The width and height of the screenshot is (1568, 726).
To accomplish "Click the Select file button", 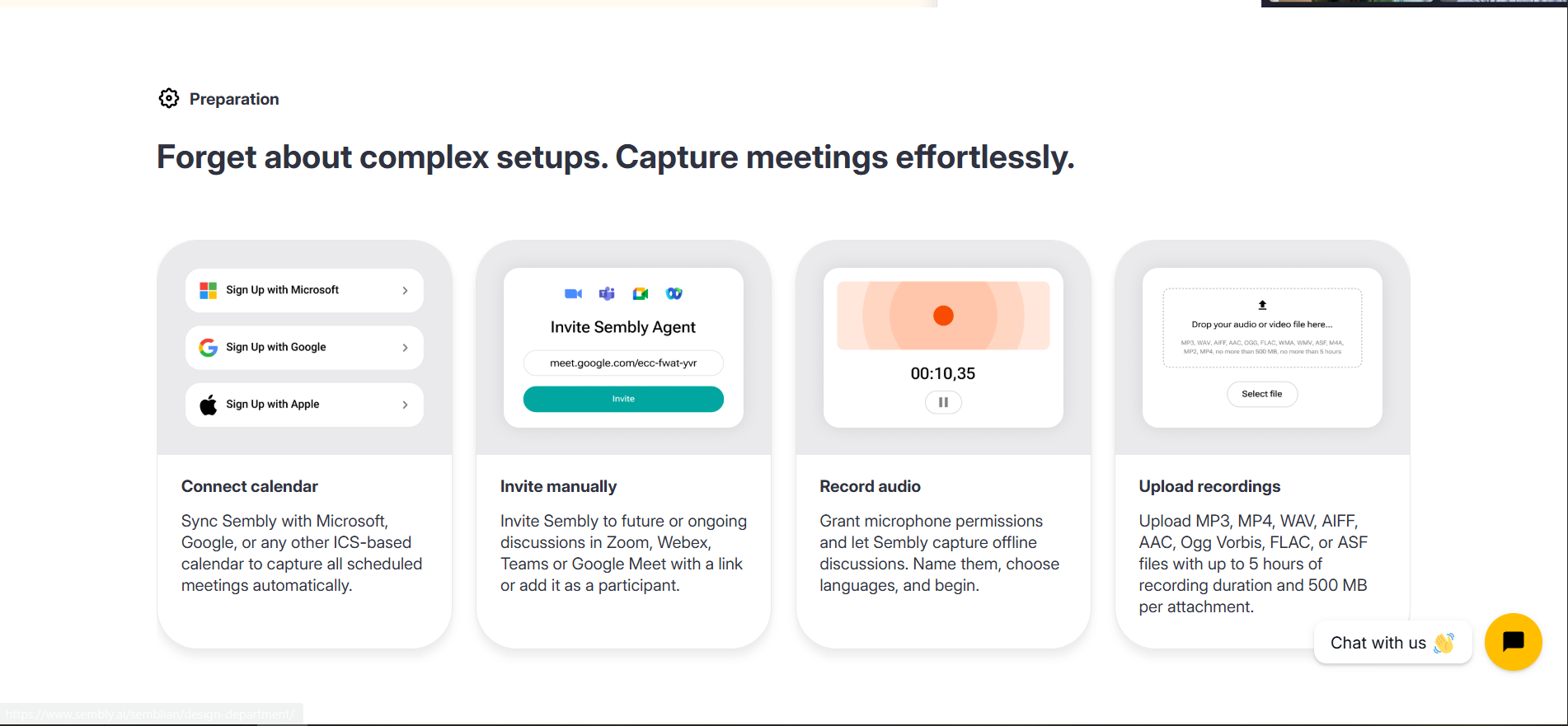I will pos(1262,394).
